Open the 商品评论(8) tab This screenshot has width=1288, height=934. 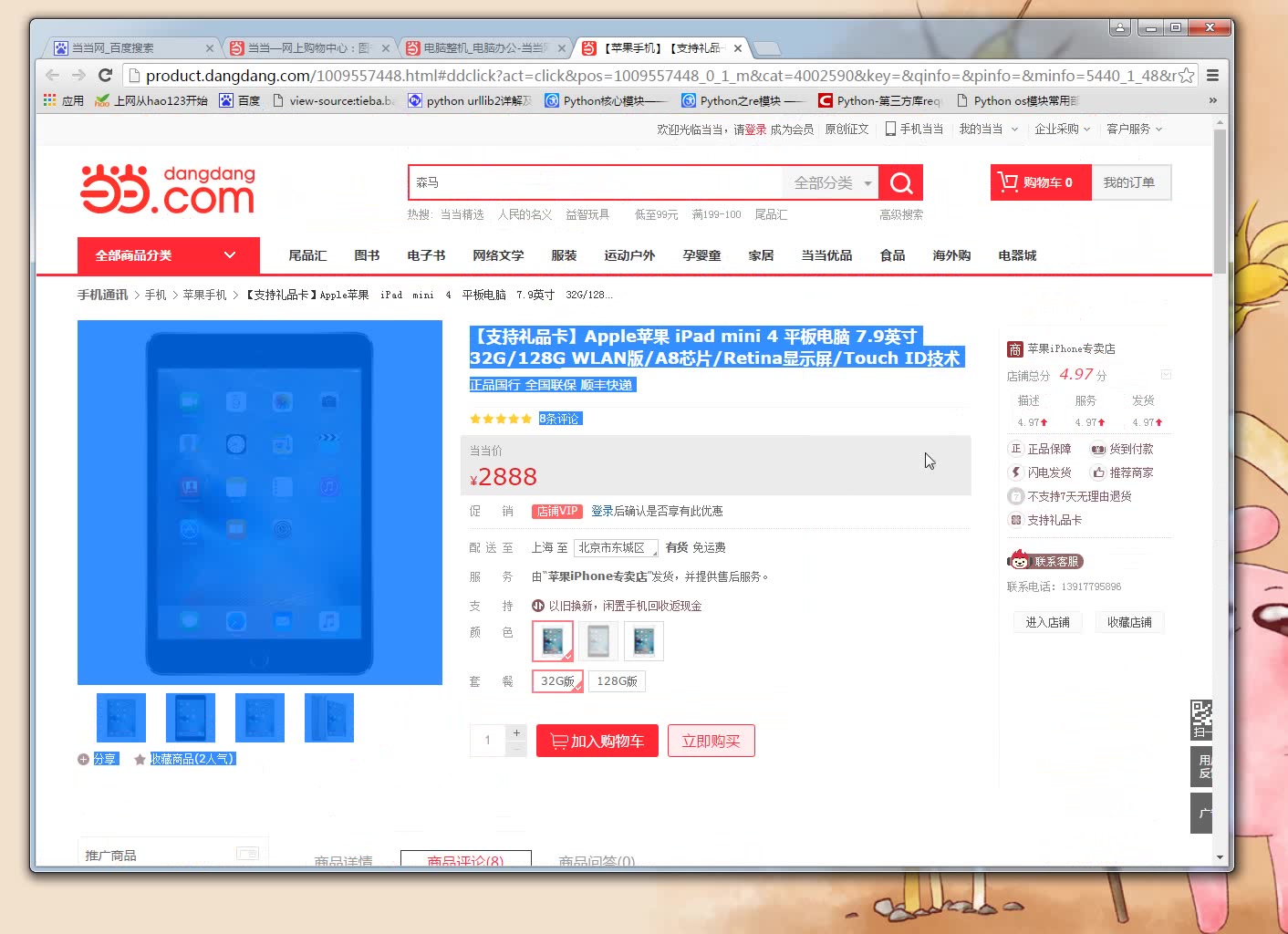pos(465,859)
